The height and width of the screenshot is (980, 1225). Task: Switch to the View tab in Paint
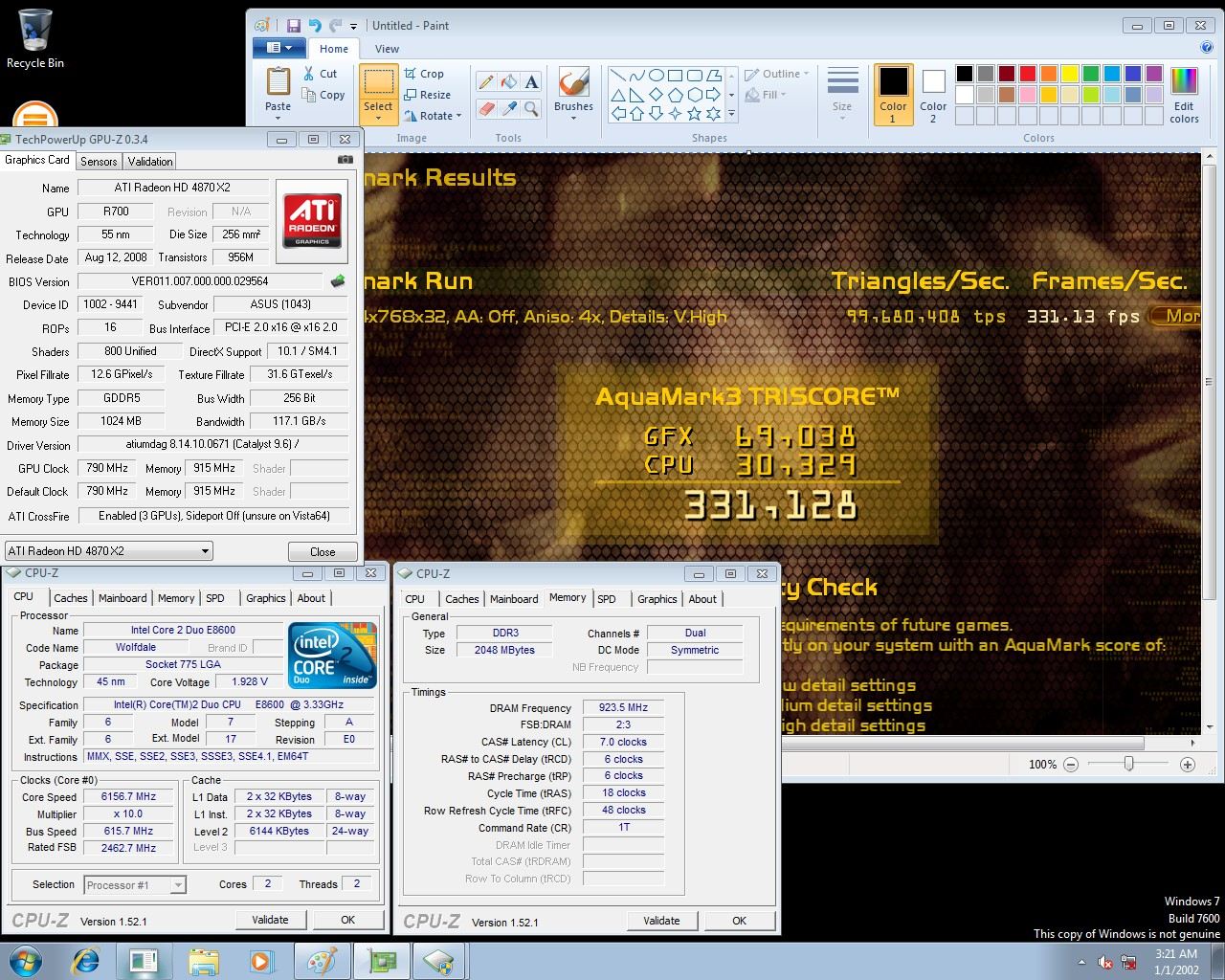pos(388,49)
